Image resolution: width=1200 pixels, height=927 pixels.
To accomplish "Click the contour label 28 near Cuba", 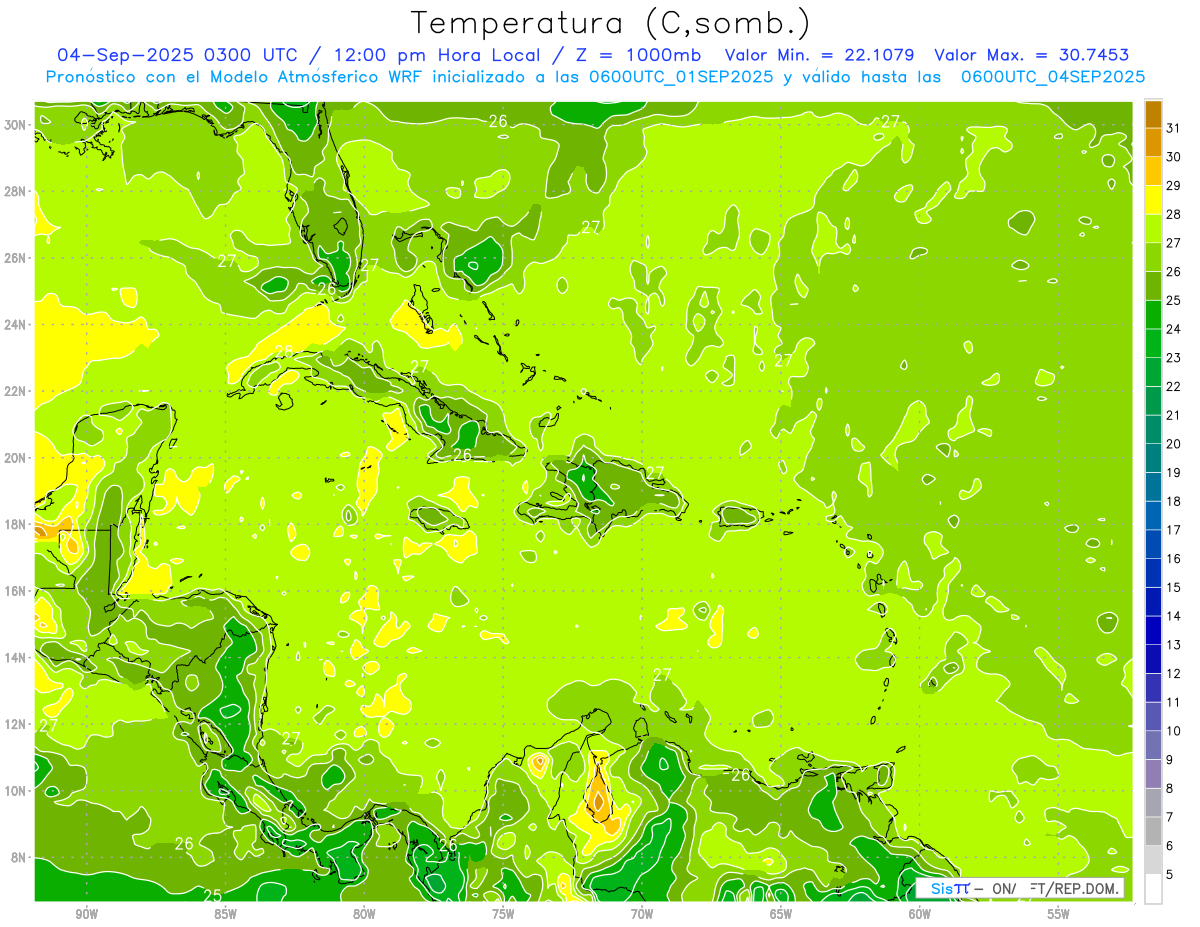I will (284, 352).
